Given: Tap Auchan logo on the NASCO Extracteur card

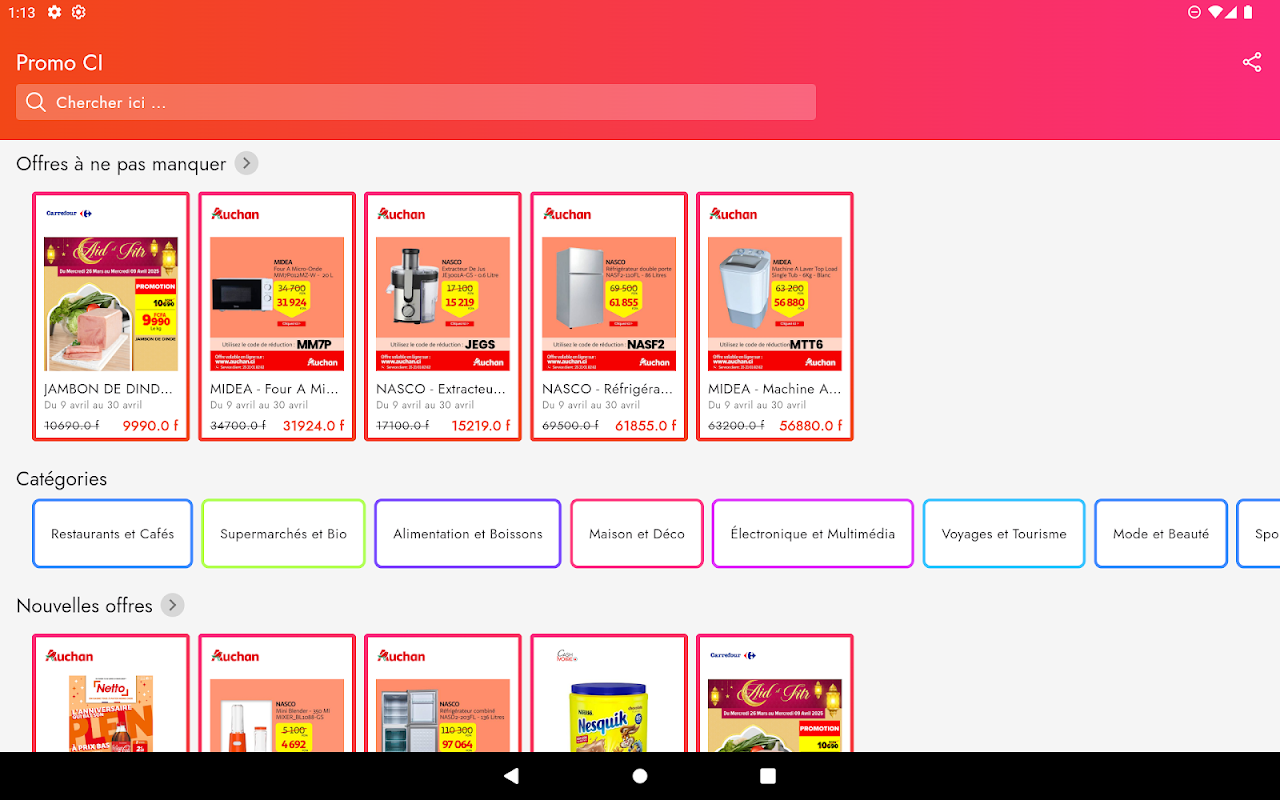Looking at the screenshot, I should [401, 214].
